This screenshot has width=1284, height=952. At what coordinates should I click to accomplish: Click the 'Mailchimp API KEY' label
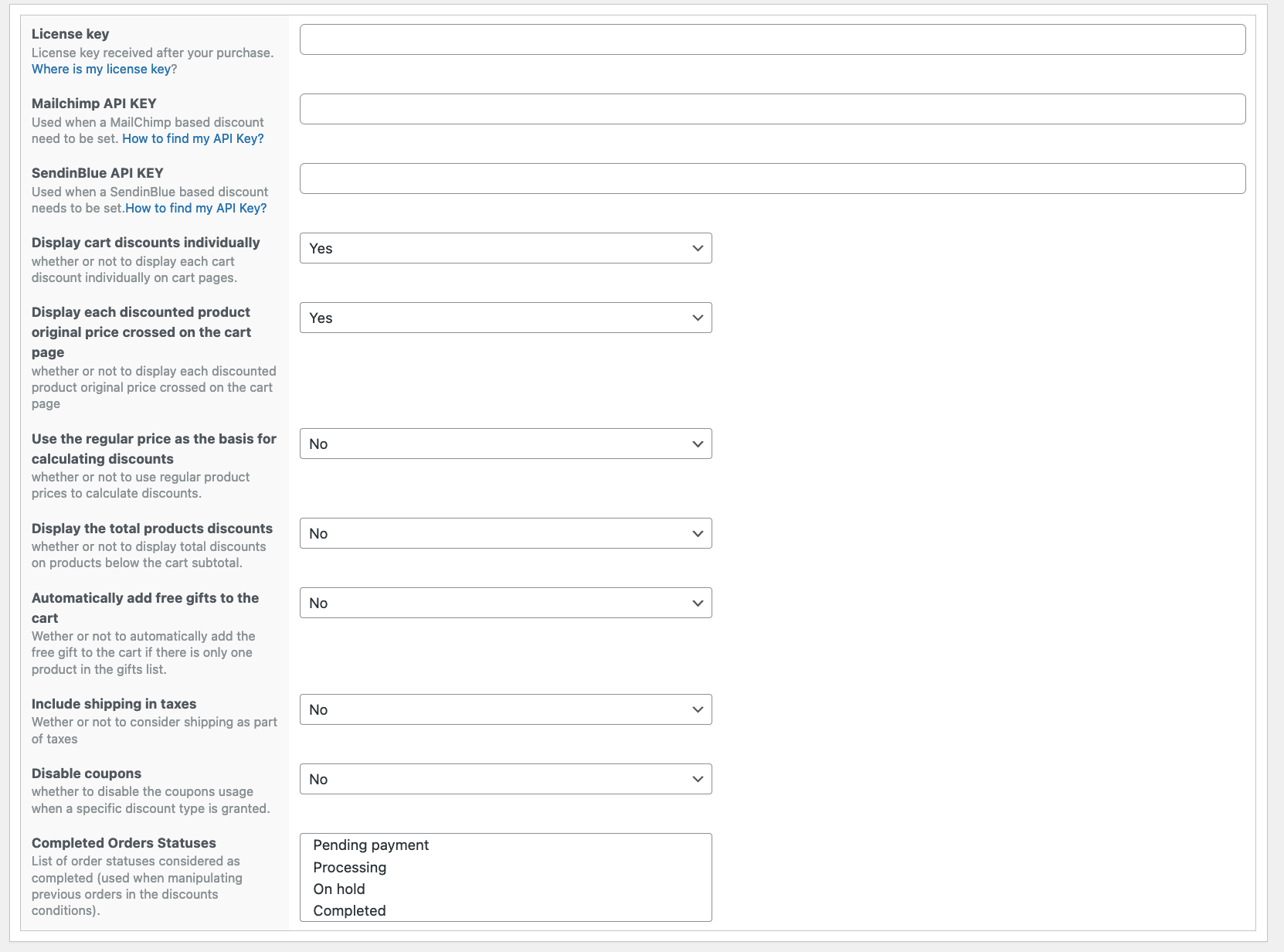[94, 104]
